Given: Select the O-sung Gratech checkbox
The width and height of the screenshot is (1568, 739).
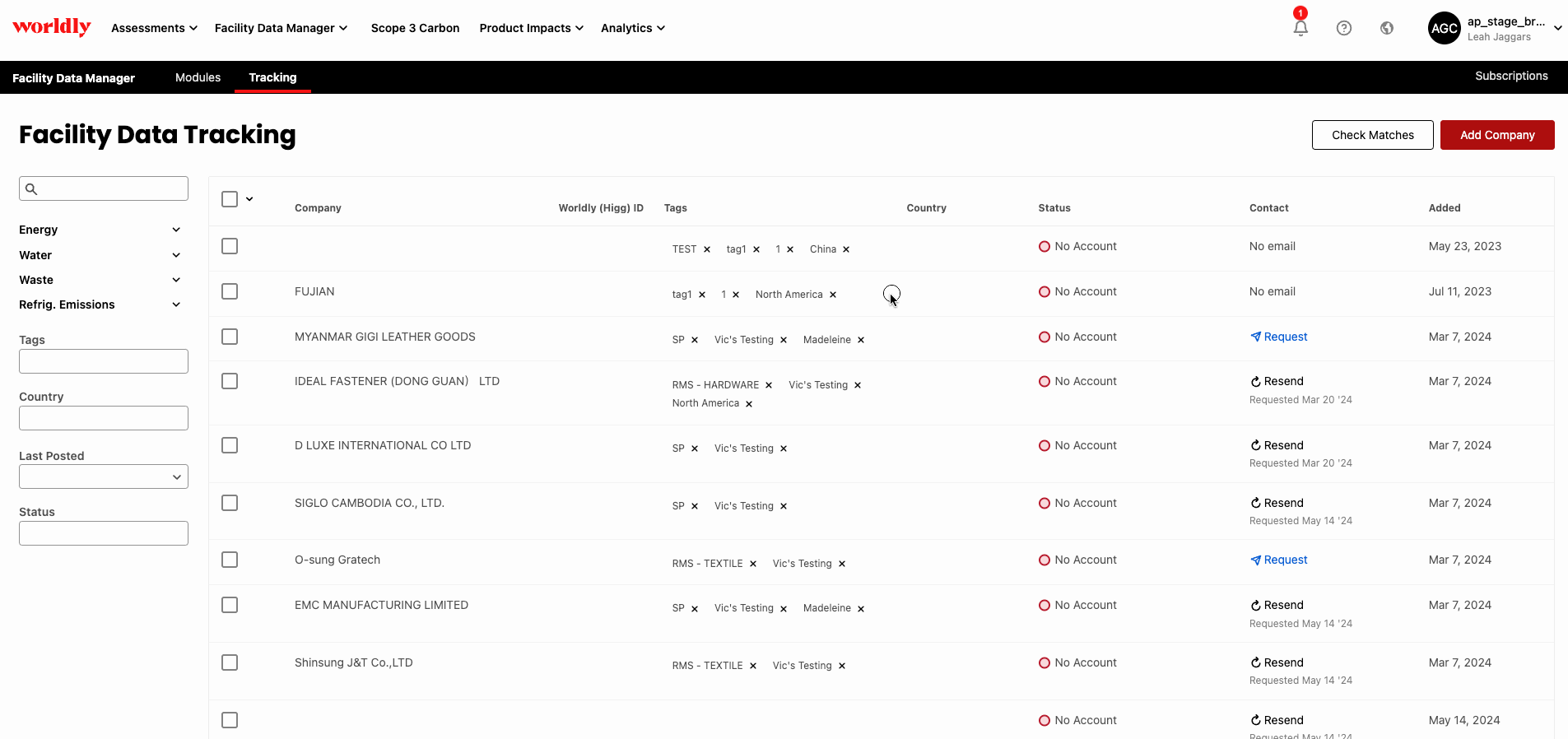Looking at the screenshot, I should (x=230, y=560).
